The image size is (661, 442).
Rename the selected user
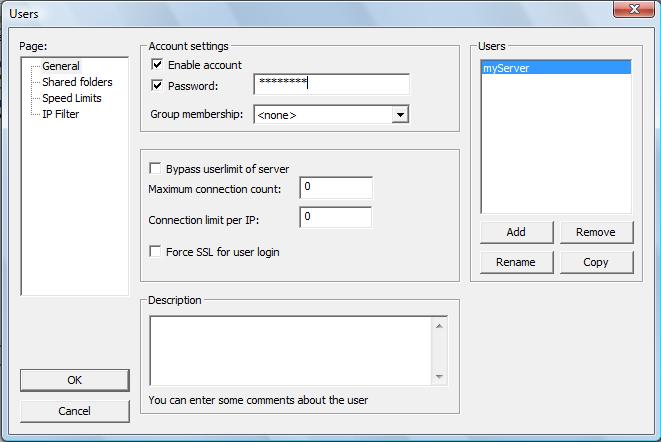(x=516, y=262)
